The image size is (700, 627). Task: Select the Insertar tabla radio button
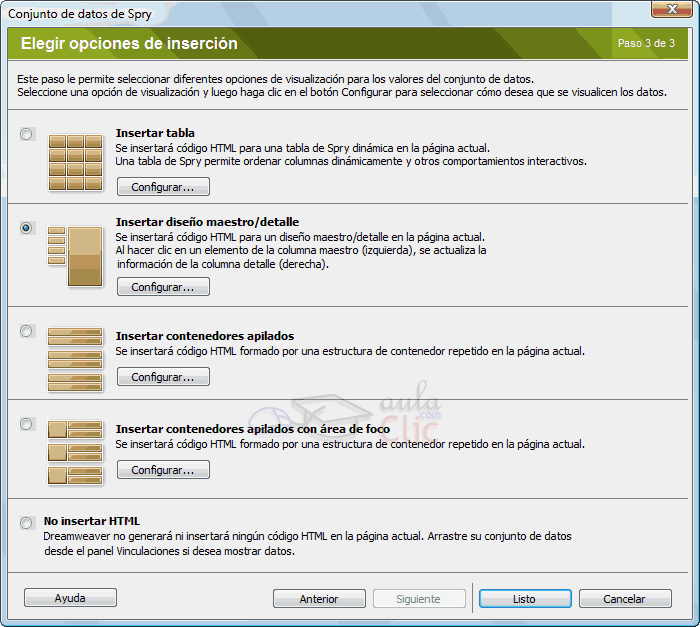[x=26, y=134]
